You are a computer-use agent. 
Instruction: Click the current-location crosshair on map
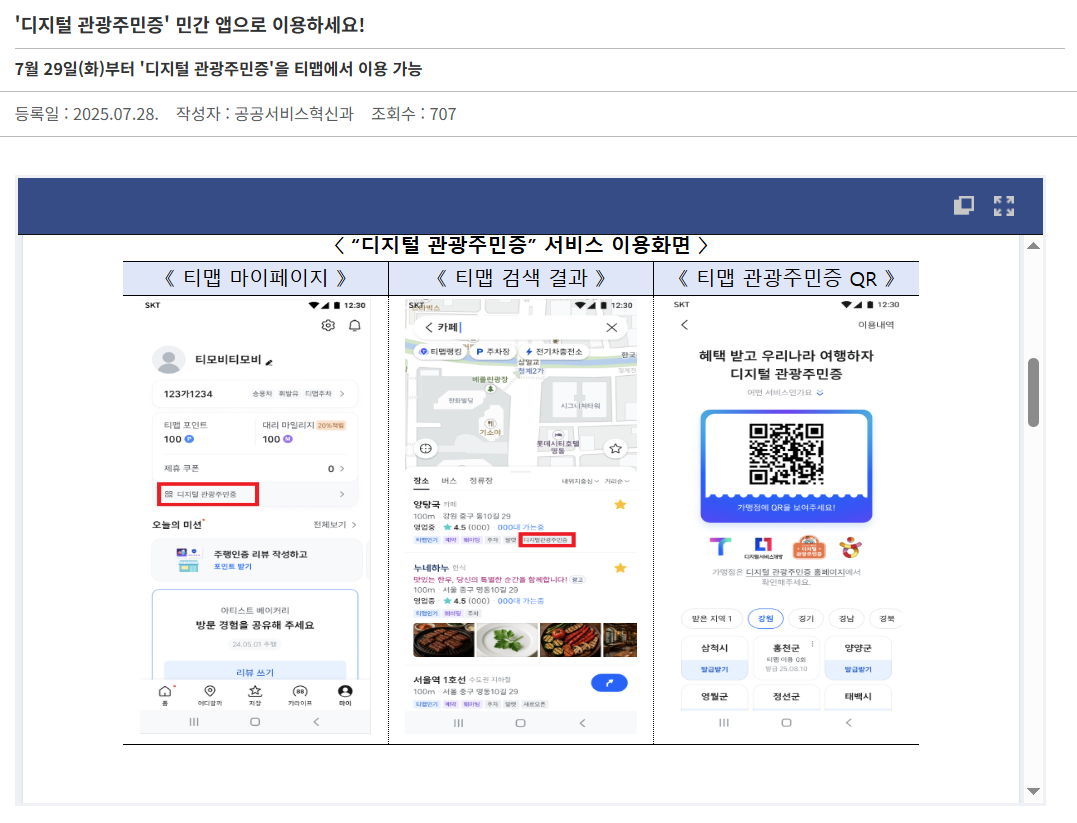coord(426,449)
